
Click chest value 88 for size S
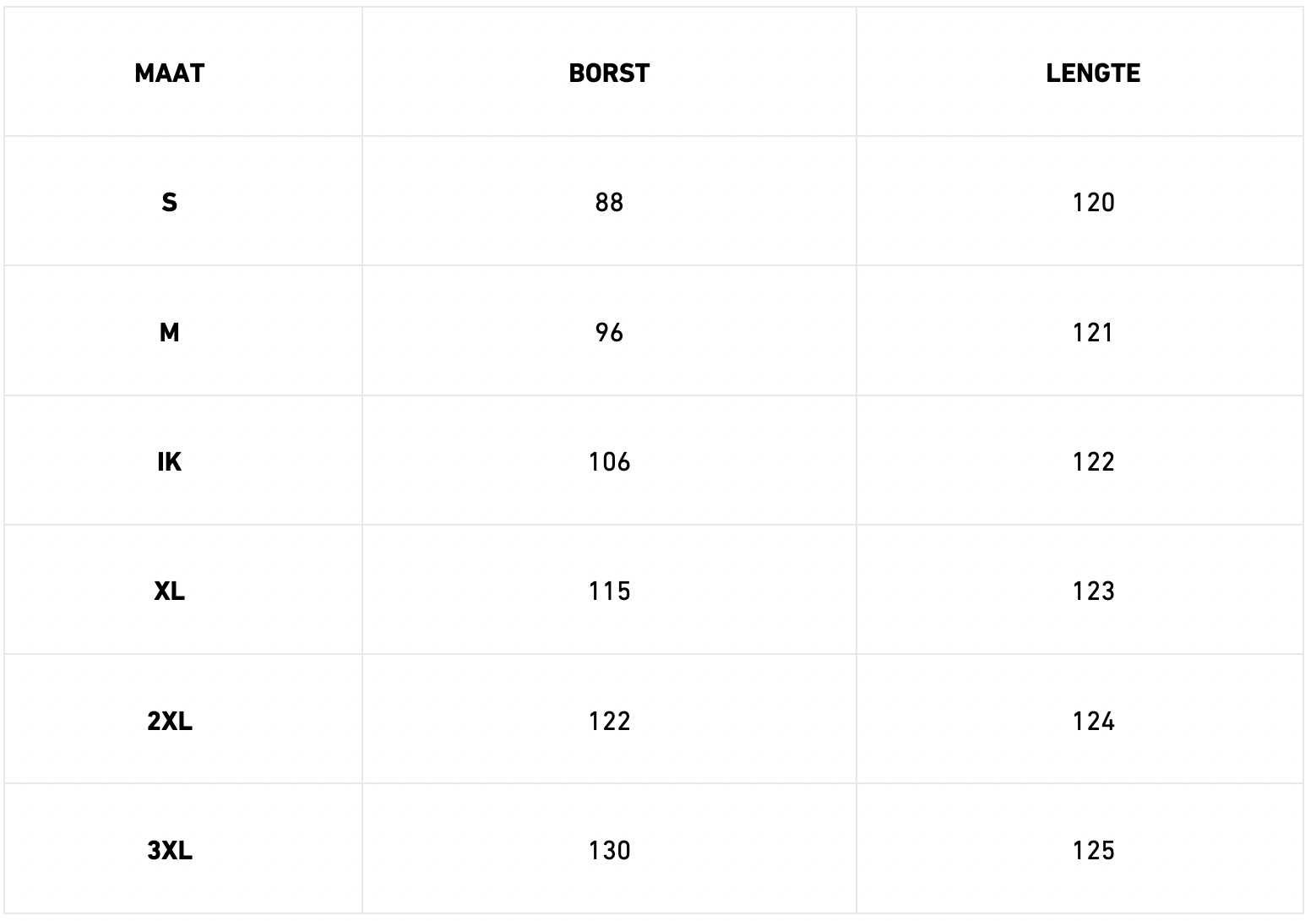coord(609,203)
